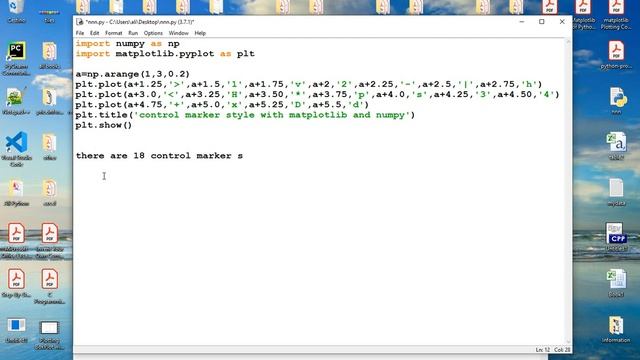Open the 'Book1' Excel file on desktop
The height and width of the screenshot is (360, 640).
coord(616,282)
